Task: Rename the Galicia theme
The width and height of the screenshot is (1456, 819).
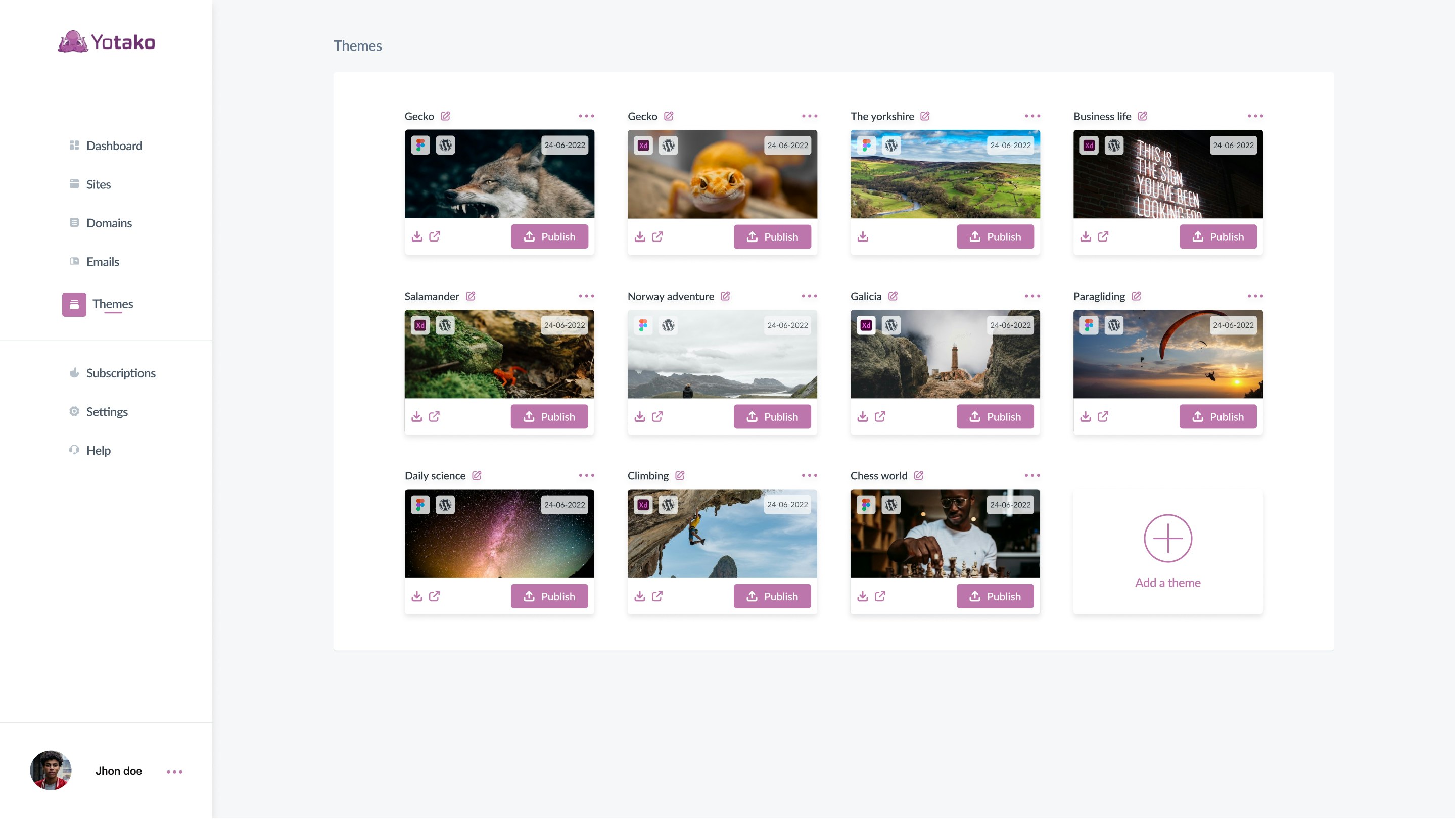Action: pyautogui.click(x=893, y=296)
